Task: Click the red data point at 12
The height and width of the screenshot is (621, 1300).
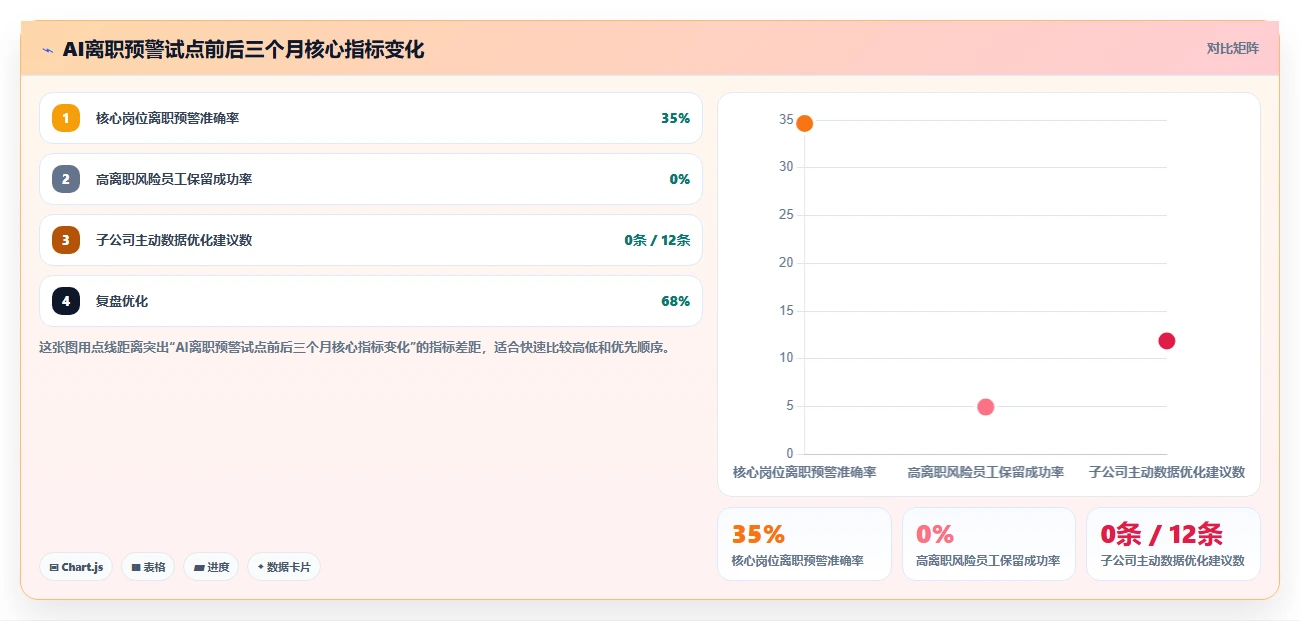Action: pyautogui.click(x=1166, y=341)
